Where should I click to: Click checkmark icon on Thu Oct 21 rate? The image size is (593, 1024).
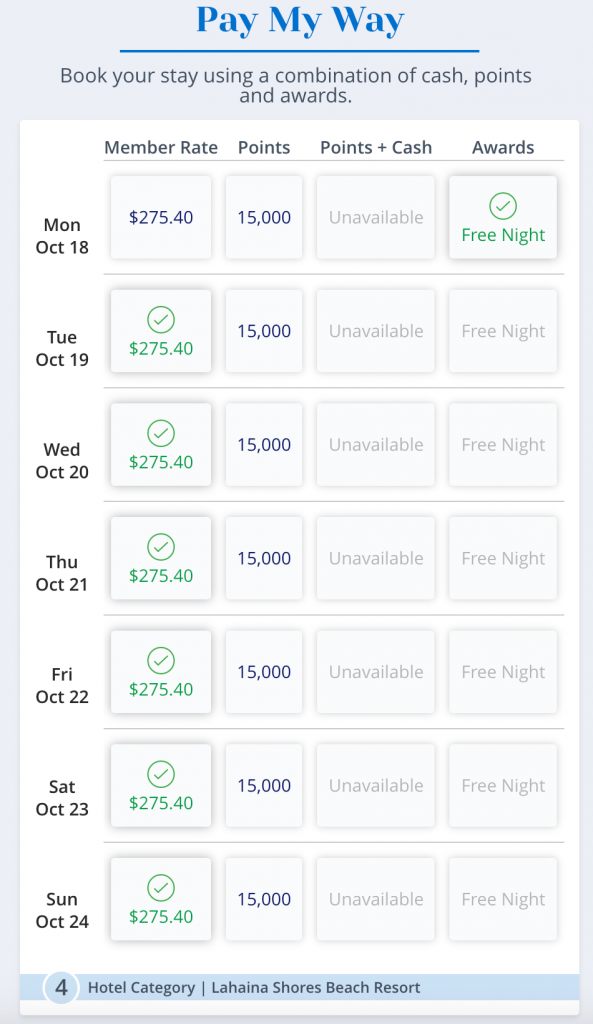click(x=161, y=547)
